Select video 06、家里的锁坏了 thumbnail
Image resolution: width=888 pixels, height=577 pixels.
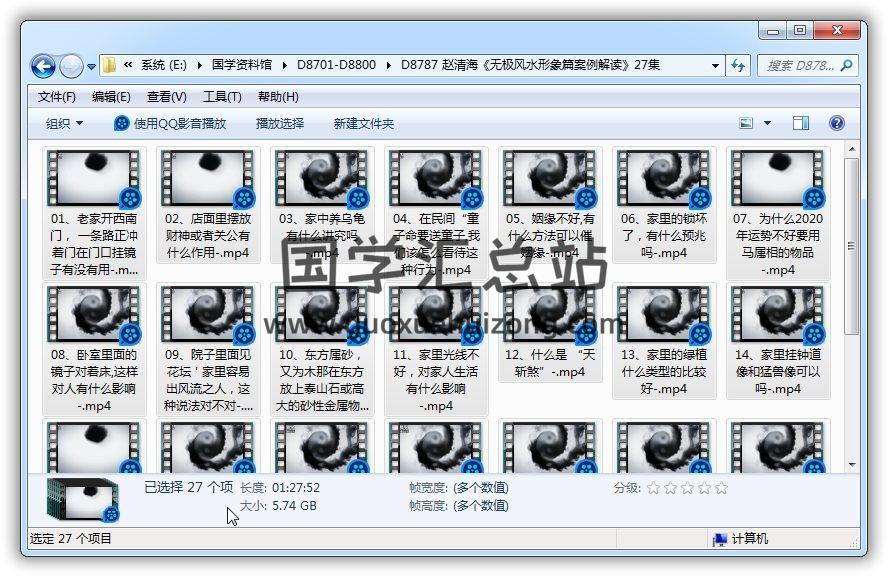tap(664, 178)
